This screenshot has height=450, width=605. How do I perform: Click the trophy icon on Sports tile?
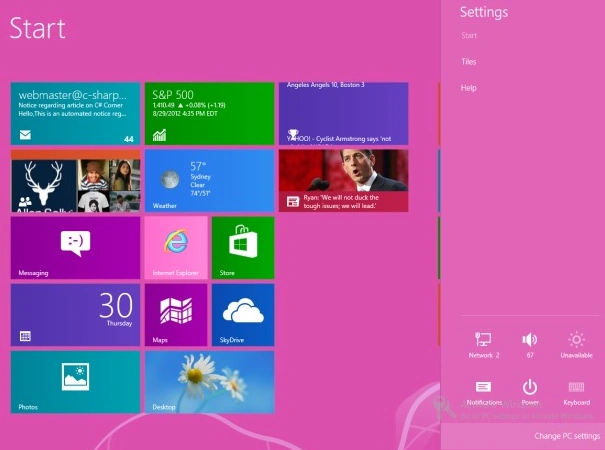click(x=293, y=135)
